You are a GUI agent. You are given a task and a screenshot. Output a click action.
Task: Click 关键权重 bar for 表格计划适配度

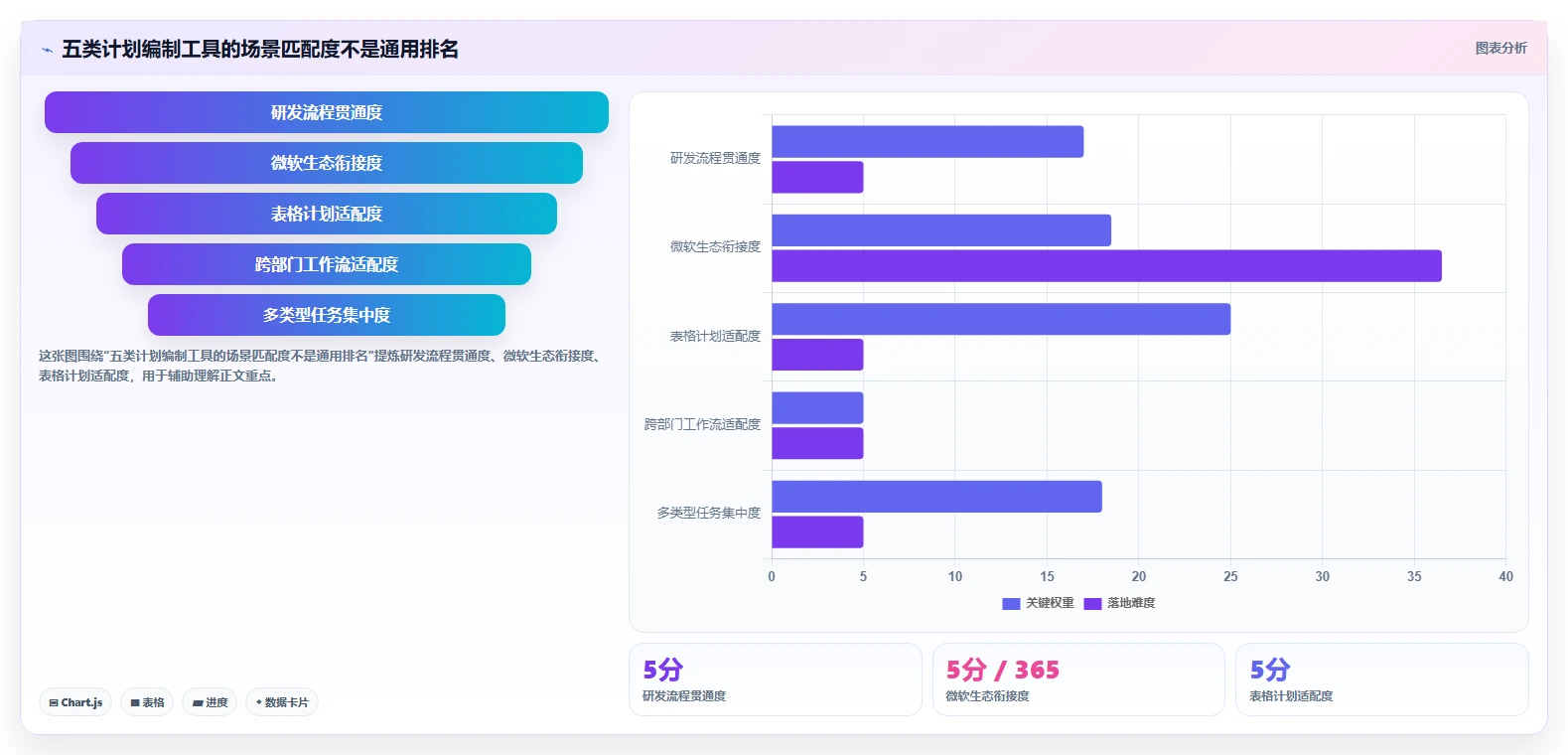coord(1001,319)
